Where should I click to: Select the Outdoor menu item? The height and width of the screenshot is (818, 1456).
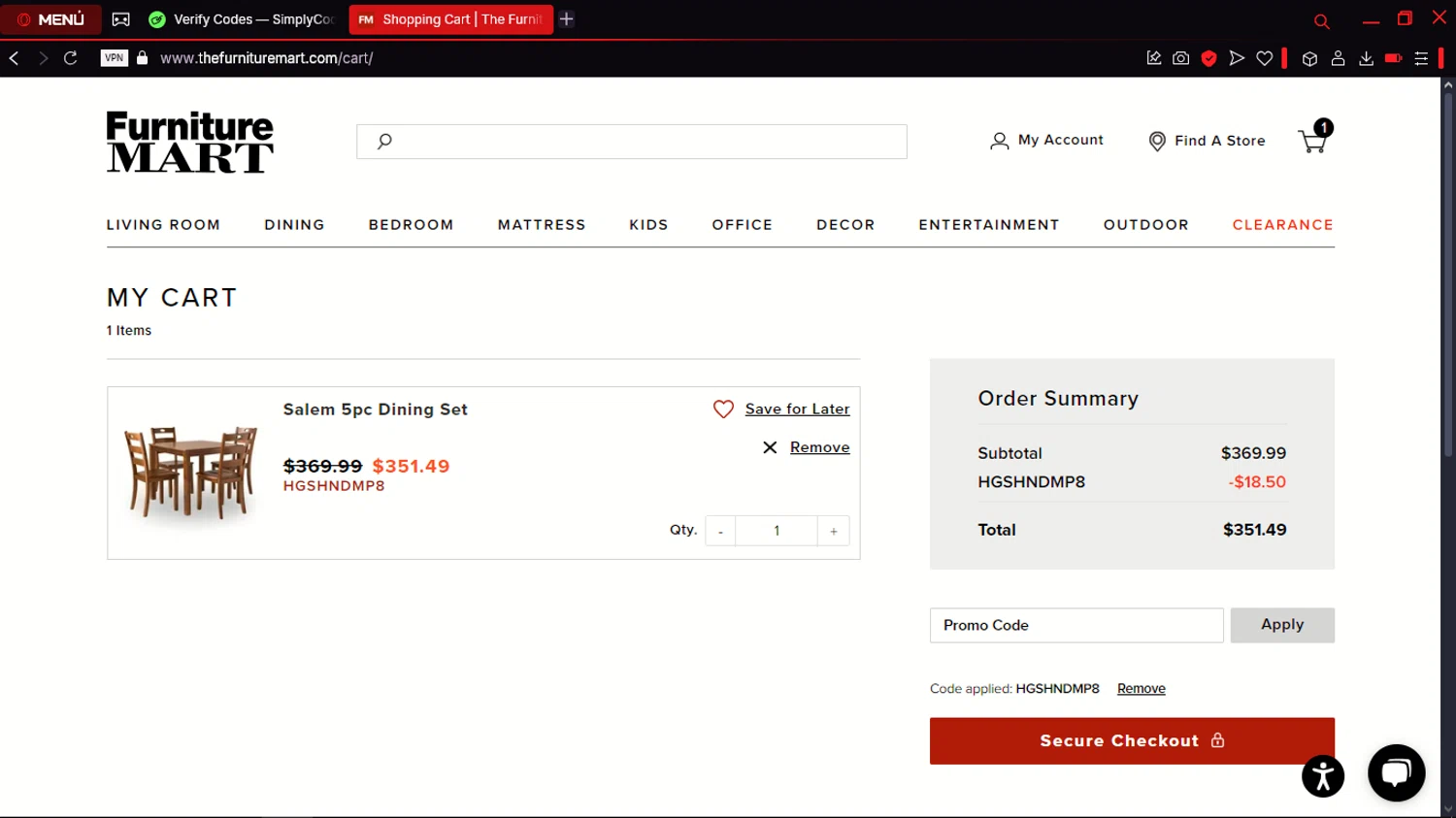click(x=1145, y=225)
